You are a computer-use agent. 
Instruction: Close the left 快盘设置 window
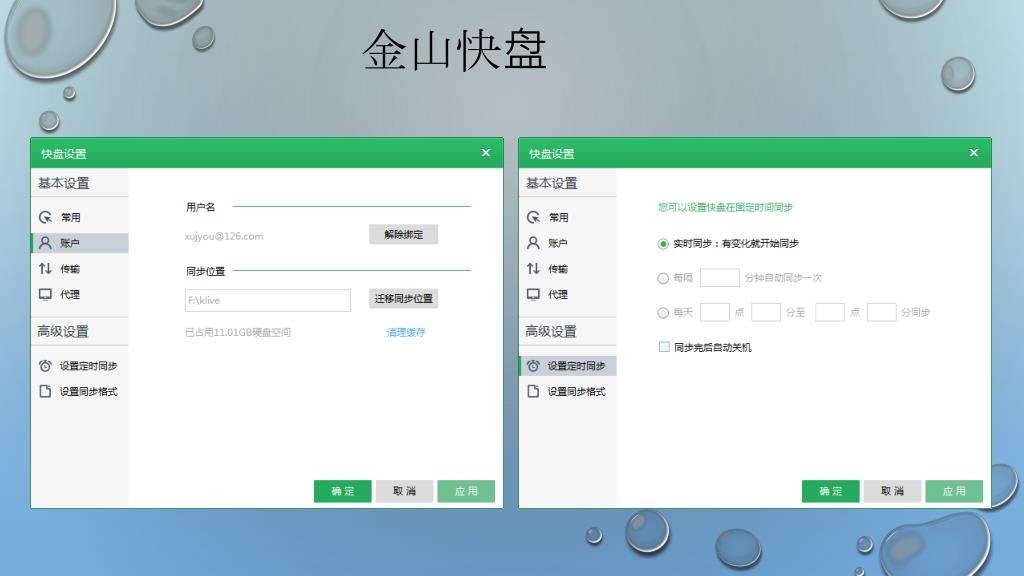tap(485, 153)
